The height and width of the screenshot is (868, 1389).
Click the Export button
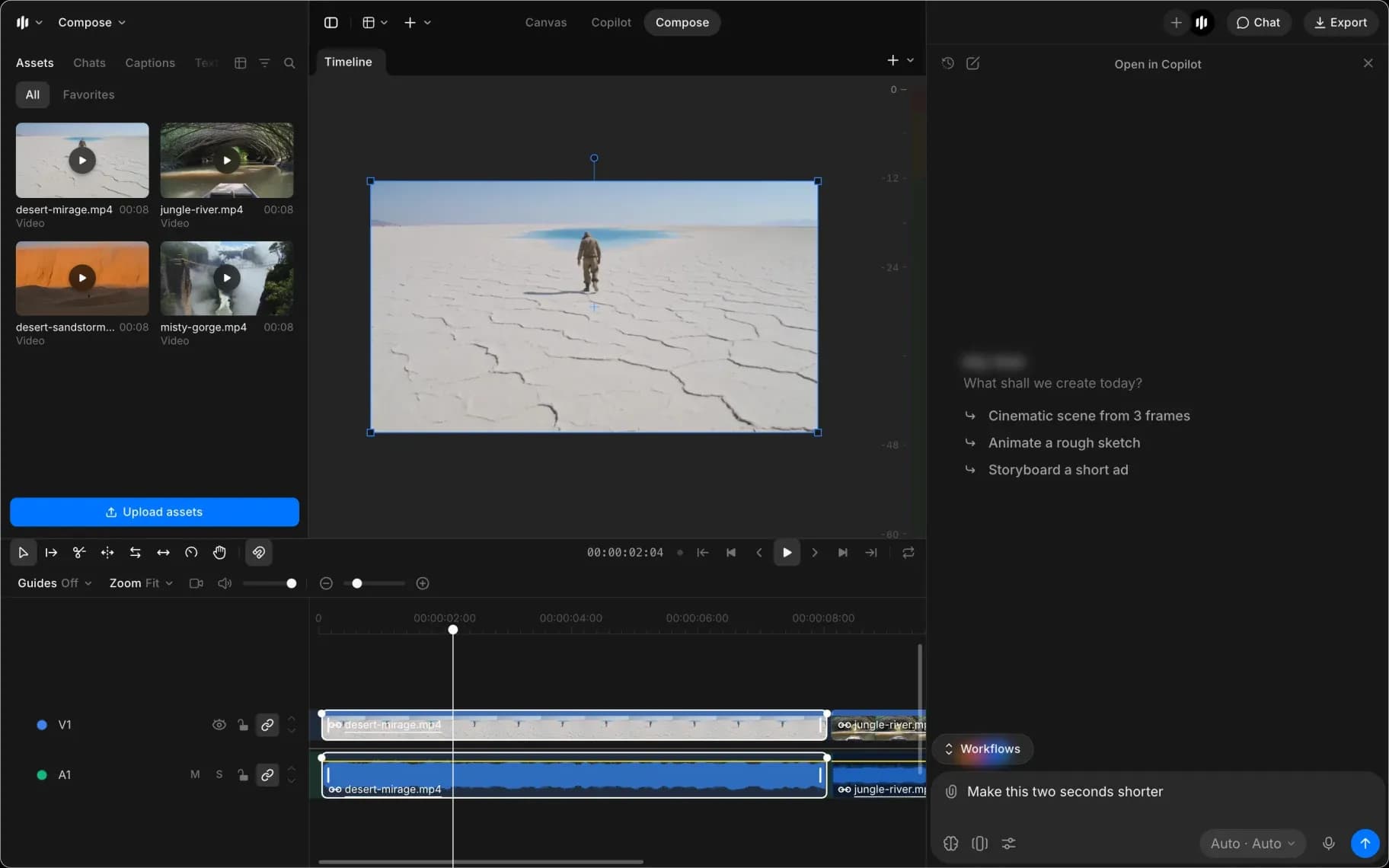pos(1341,23)
